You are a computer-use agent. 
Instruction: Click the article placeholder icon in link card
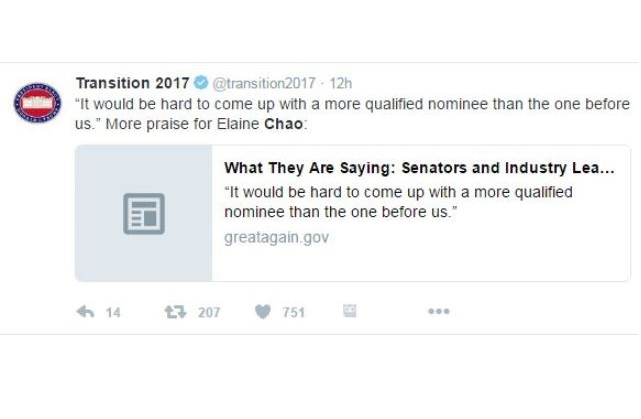(x=144, y=213)
